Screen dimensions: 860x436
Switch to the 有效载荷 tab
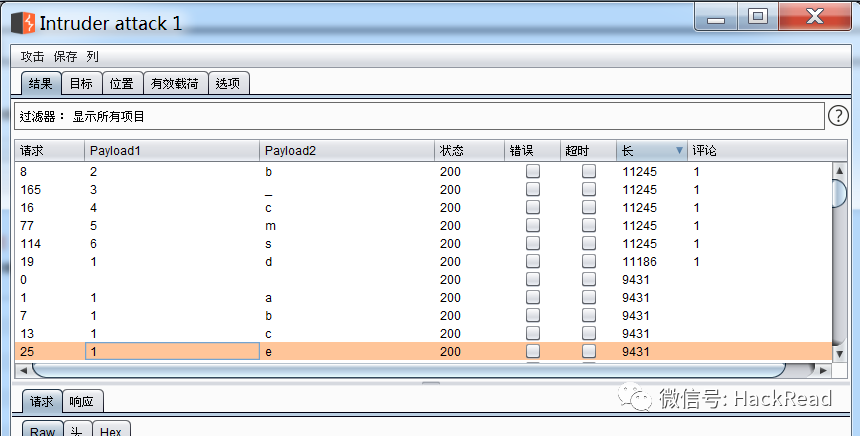(x=175, y=83)
